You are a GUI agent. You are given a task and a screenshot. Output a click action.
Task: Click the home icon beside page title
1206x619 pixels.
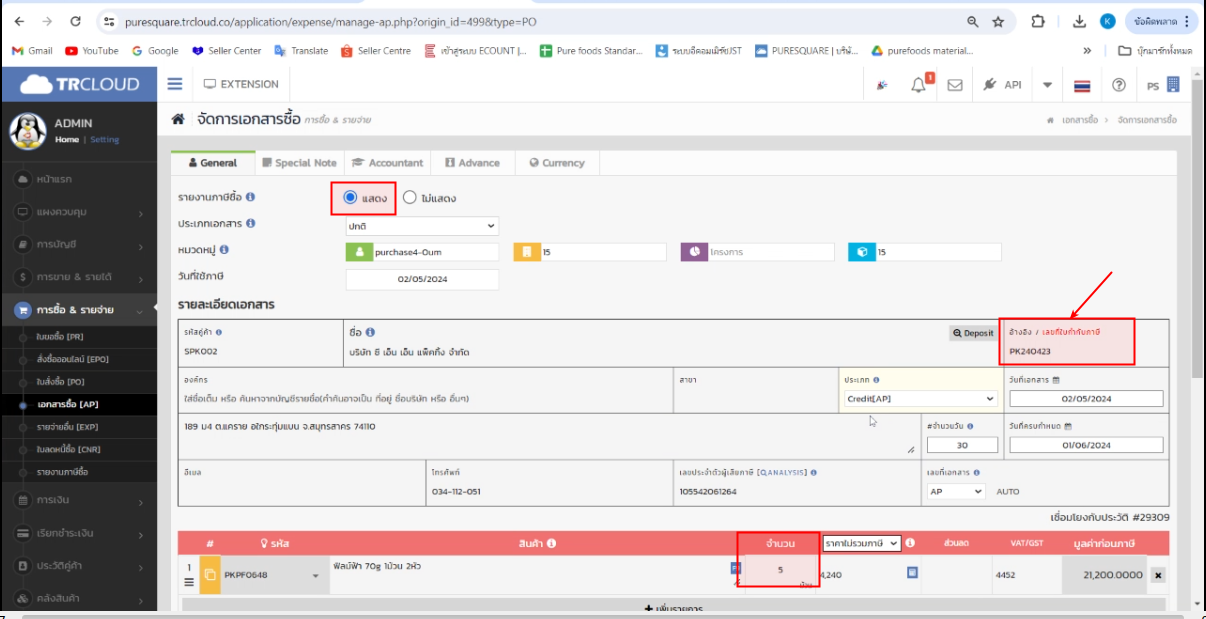click(178, 119)
